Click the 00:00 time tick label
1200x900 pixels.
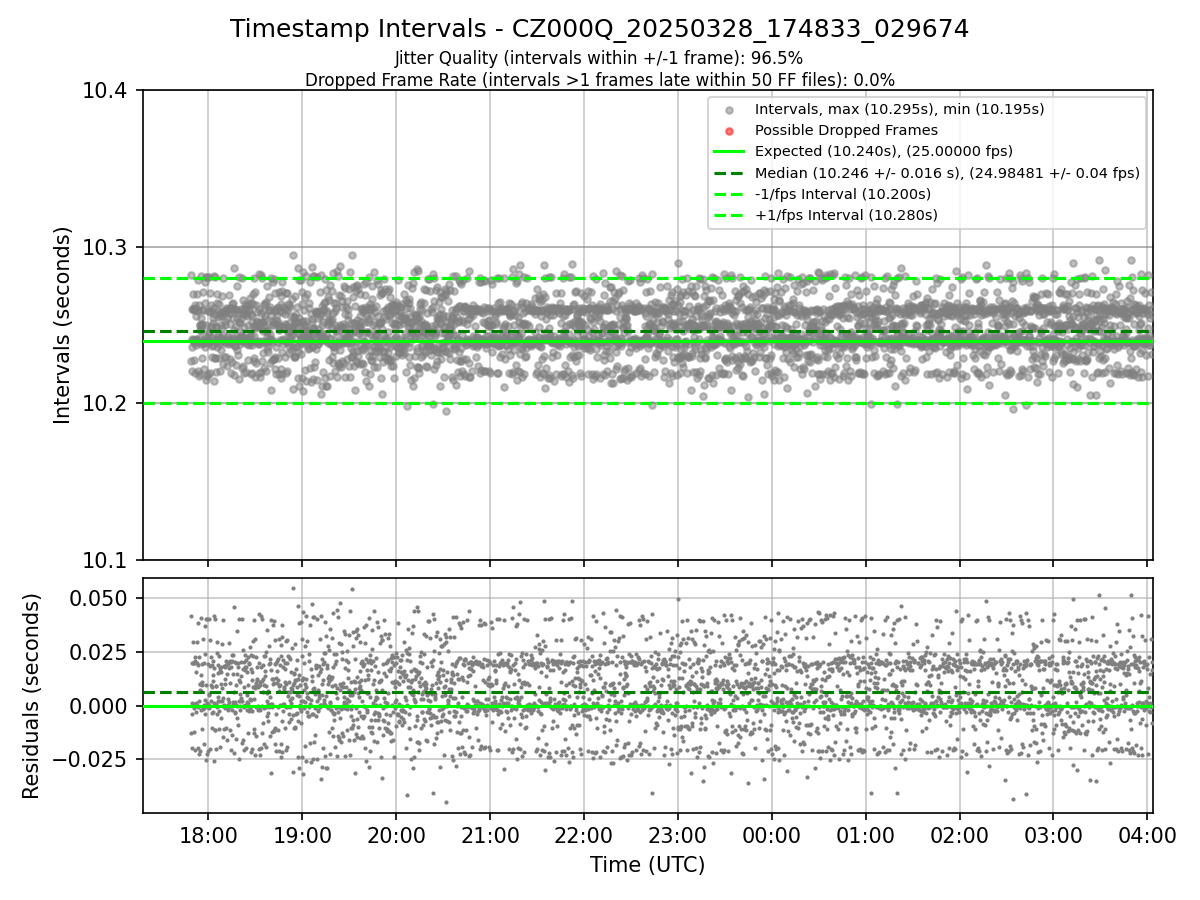pos(771,834)
